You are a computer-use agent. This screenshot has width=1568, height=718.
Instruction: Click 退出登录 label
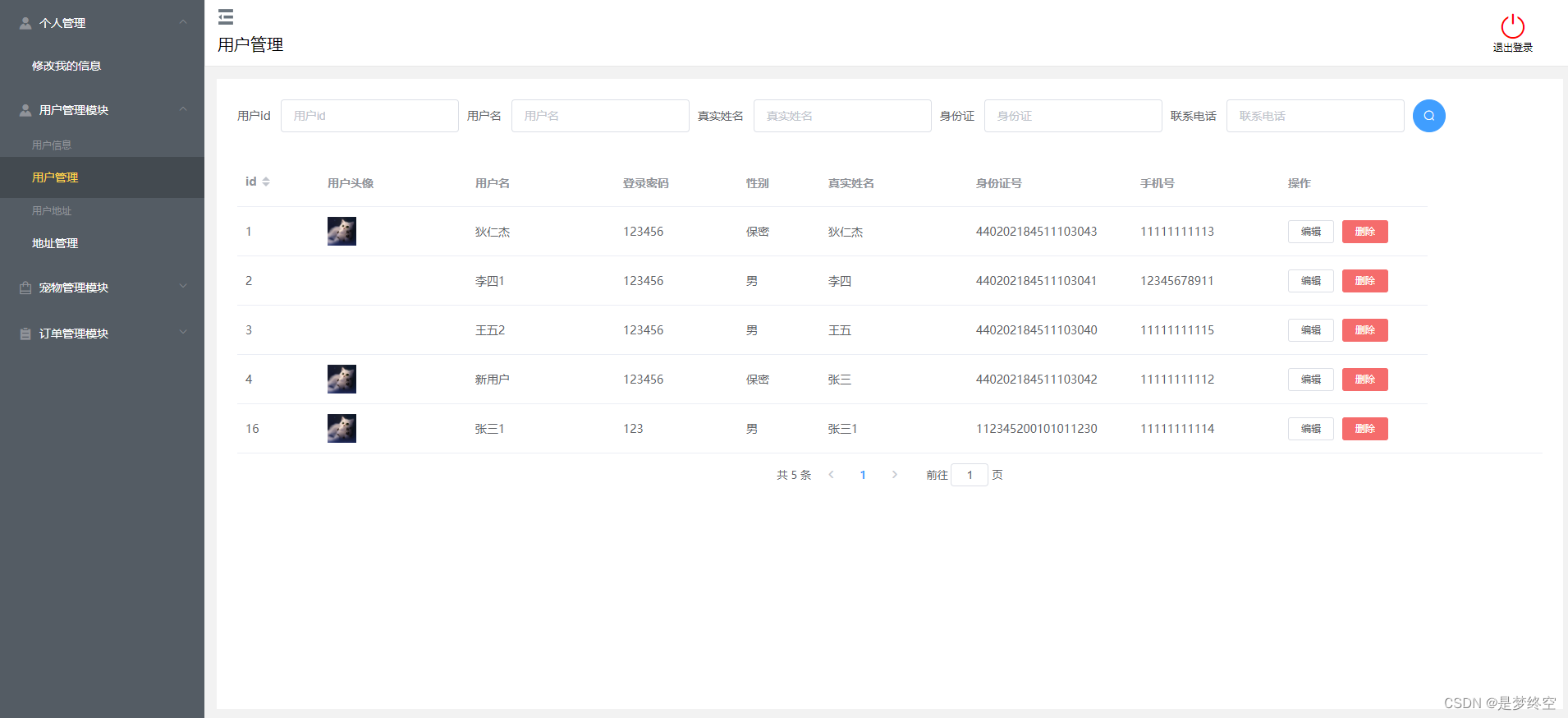point(1512,48)
